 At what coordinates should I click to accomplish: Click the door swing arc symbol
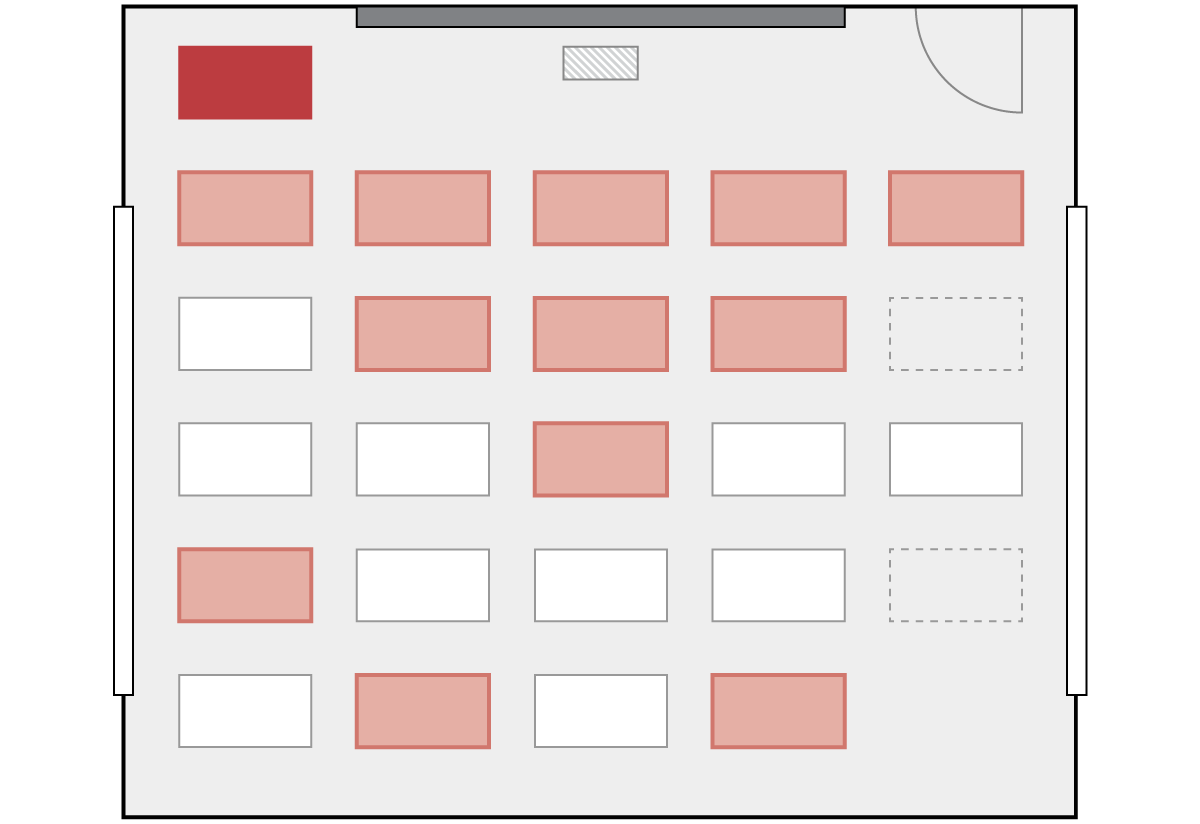[969, 60]
